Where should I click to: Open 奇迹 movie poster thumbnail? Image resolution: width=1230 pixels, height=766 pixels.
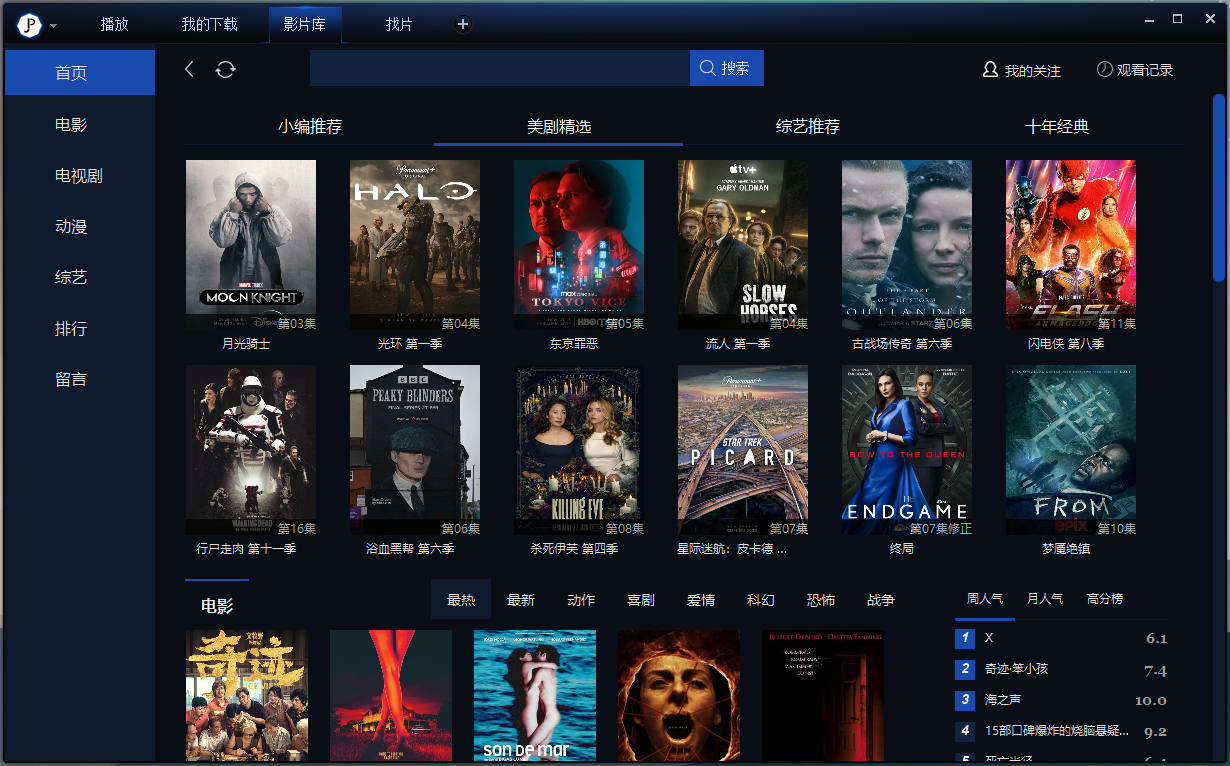pyautogui.click(x=247, y=695)
